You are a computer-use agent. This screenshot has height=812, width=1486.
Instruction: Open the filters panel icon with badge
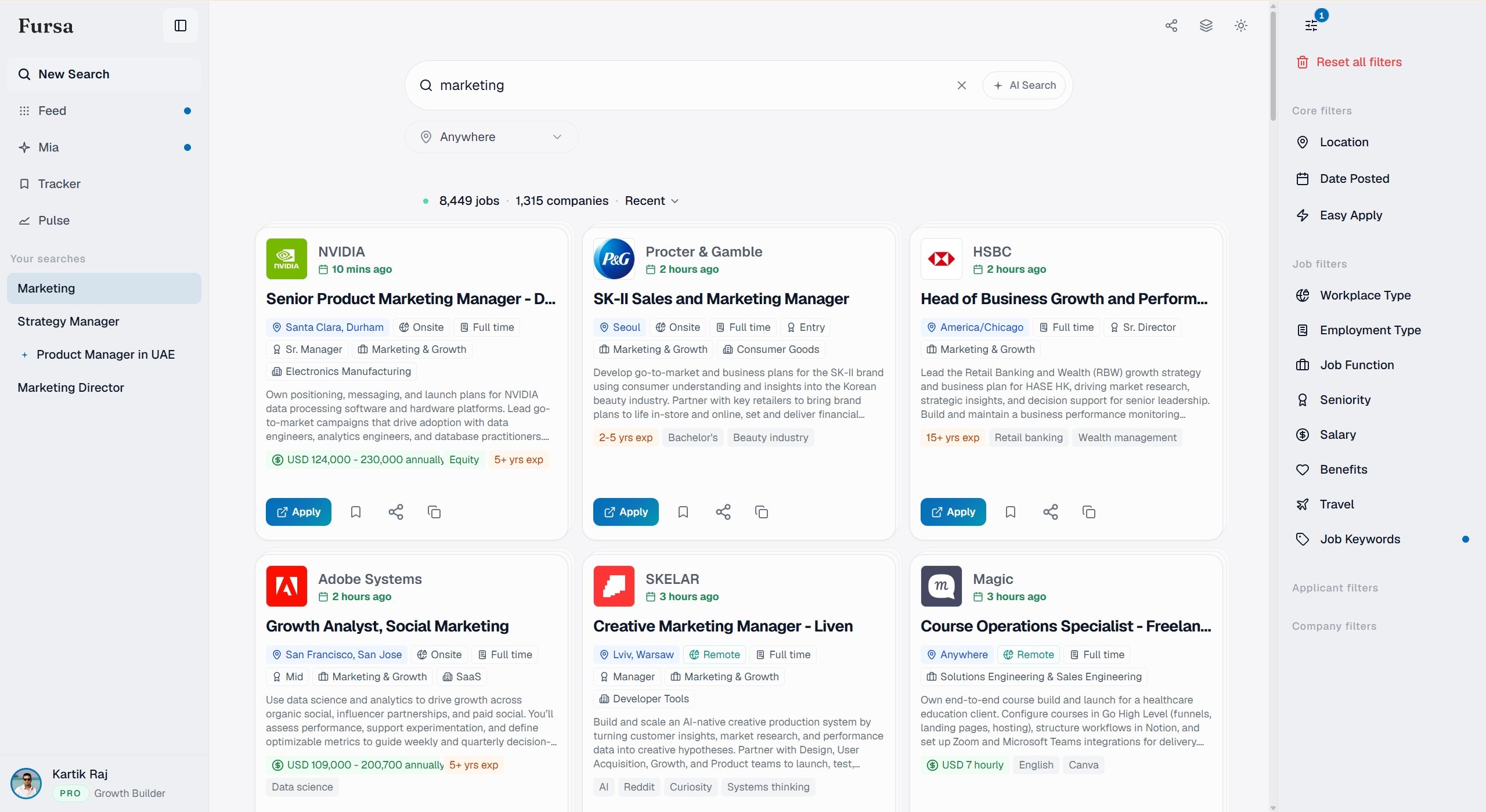(x=1312, y=25)
